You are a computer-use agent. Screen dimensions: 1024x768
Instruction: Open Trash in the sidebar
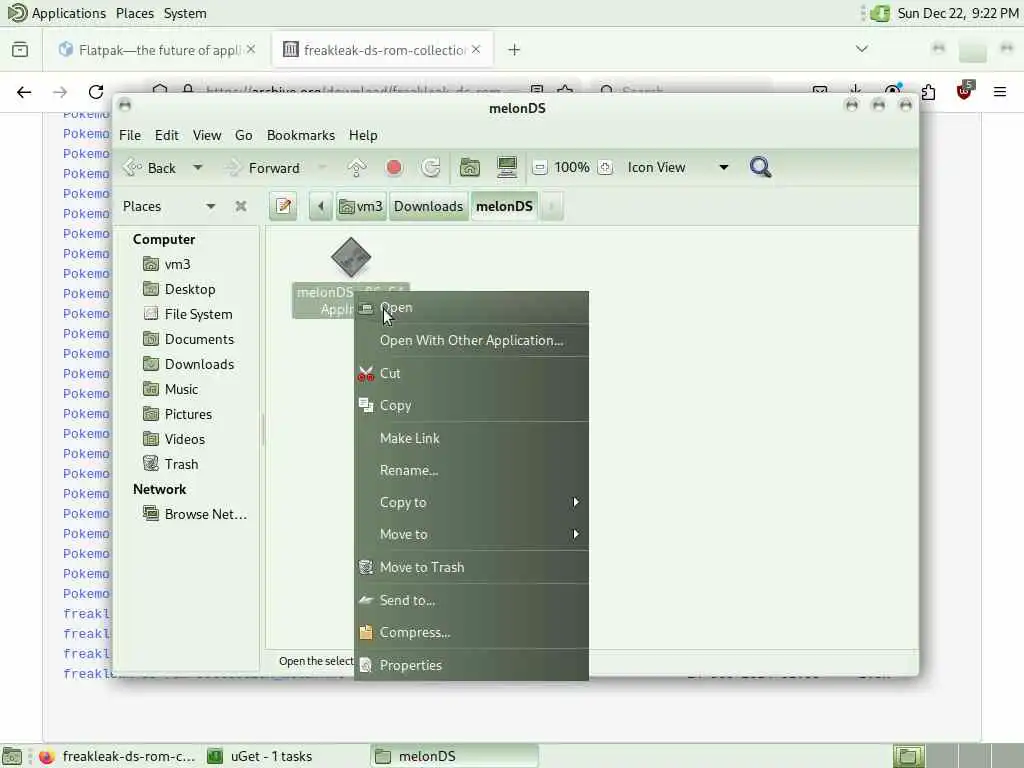coord(181,464)
